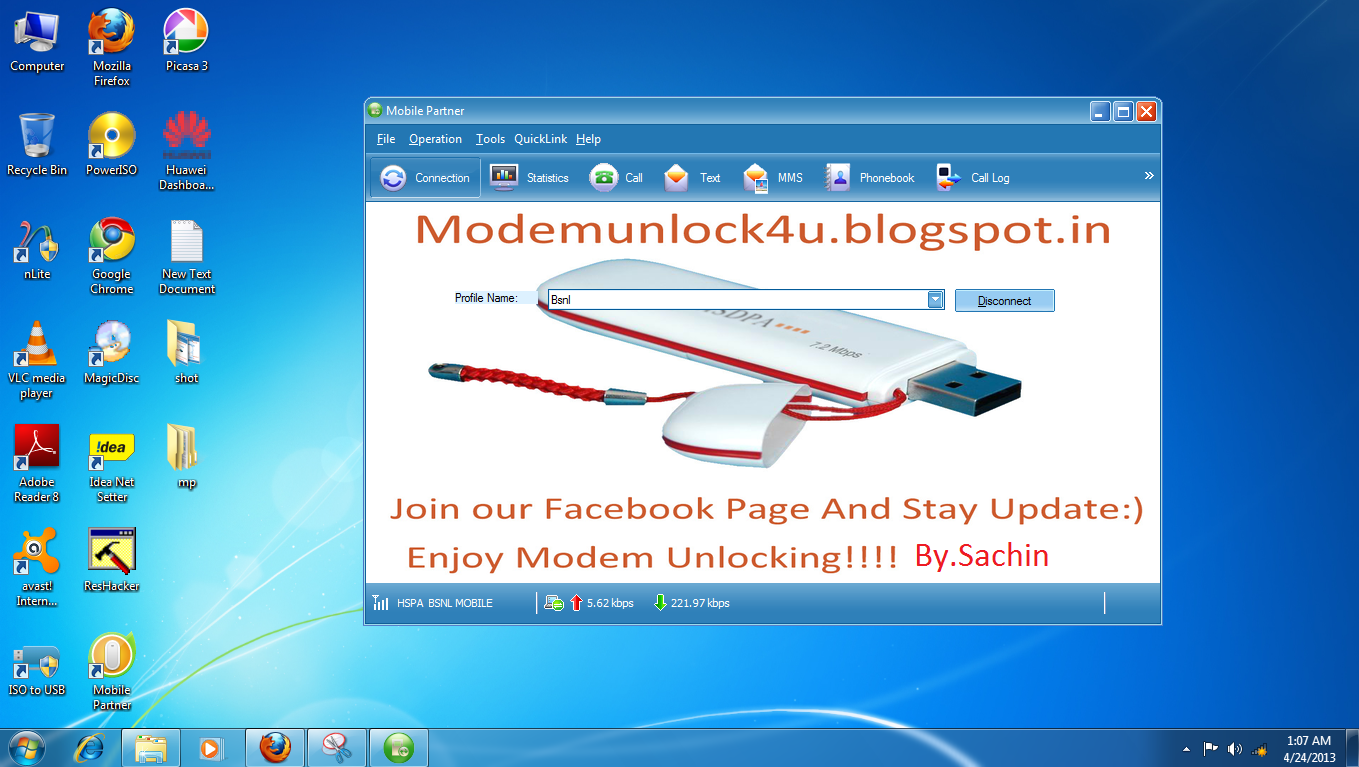Select the ResHacker desktop icon
Screen dimensions: 1359x767
112,560
